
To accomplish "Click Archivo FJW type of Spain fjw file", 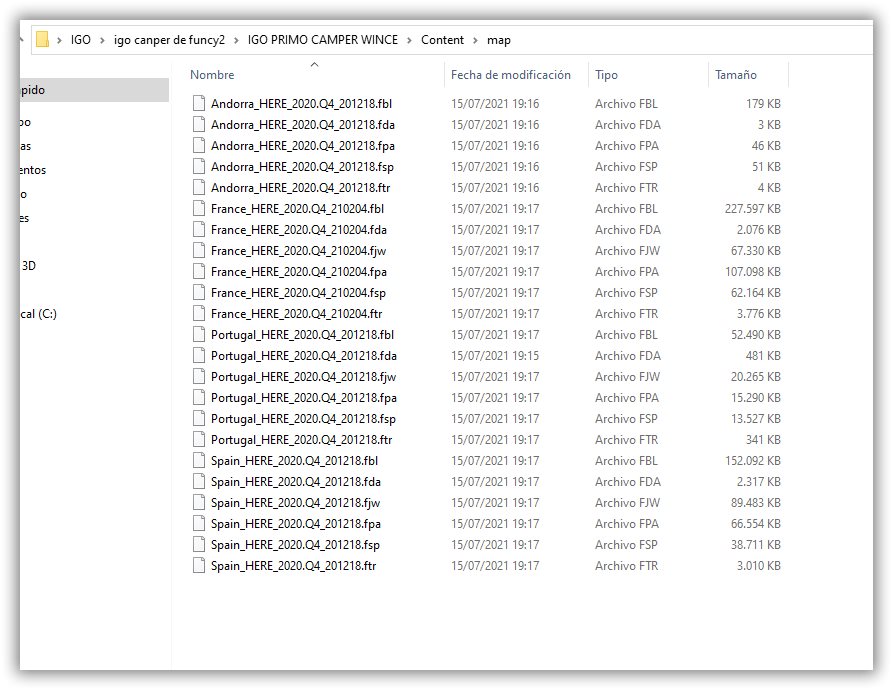I will click(x=627, y=503).
